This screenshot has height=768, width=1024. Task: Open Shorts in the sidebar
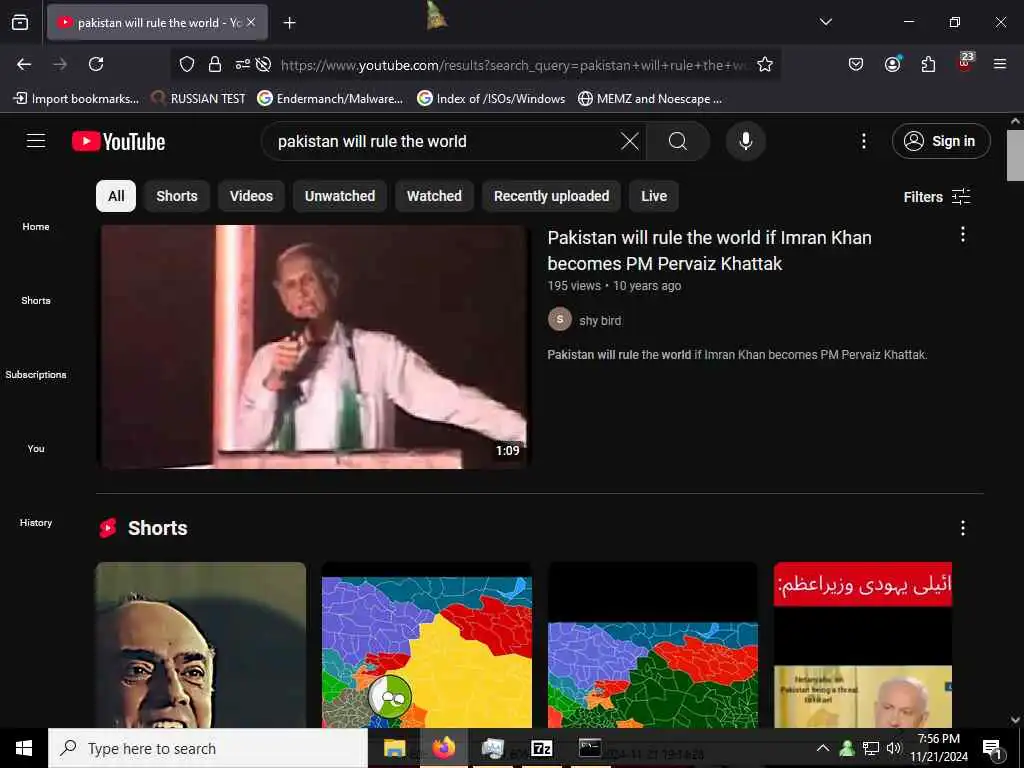point(36,300)
